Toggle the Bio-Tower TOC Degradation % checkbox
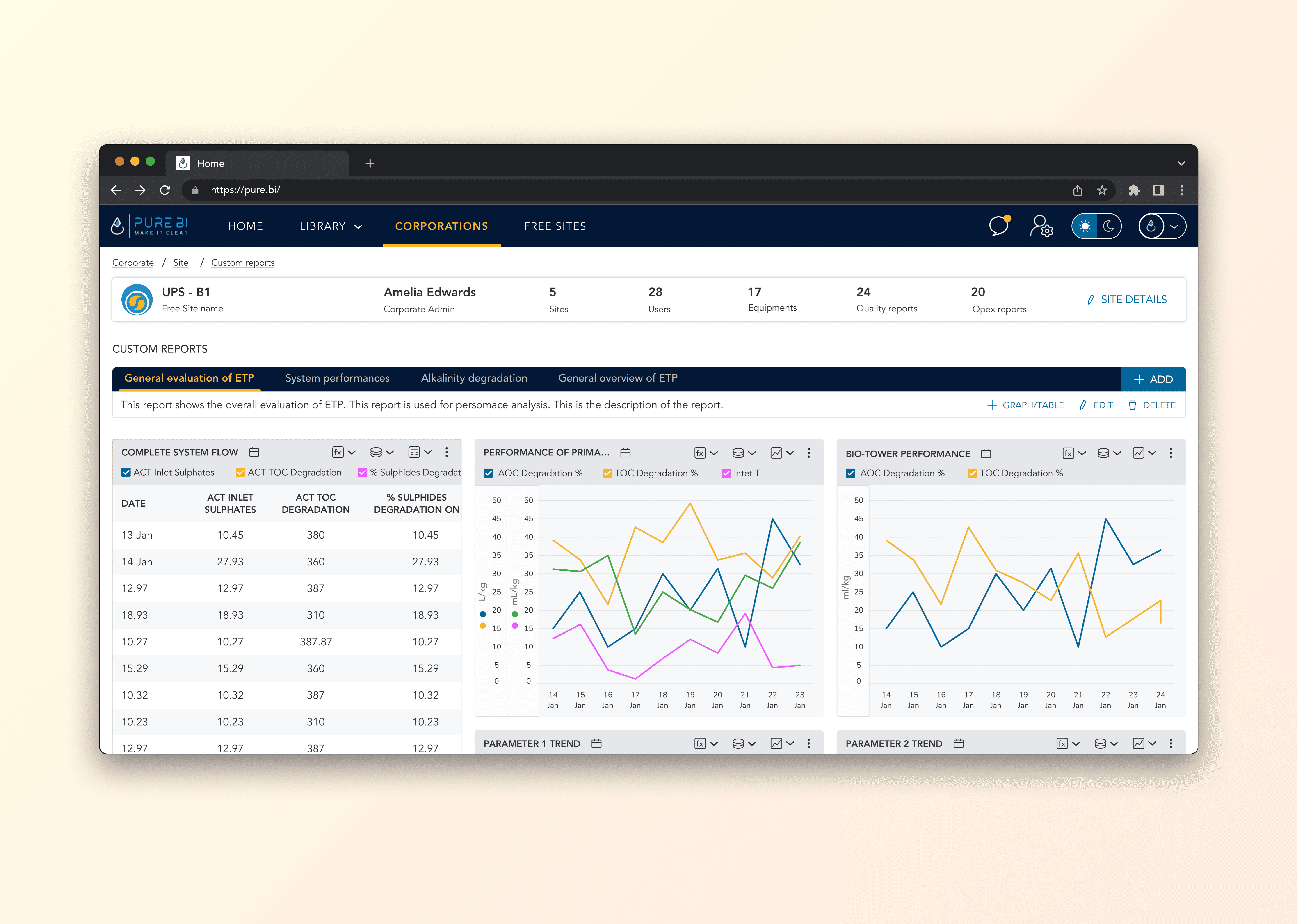Viewport: 1297px width, 924px height. (x=972, y=473)
